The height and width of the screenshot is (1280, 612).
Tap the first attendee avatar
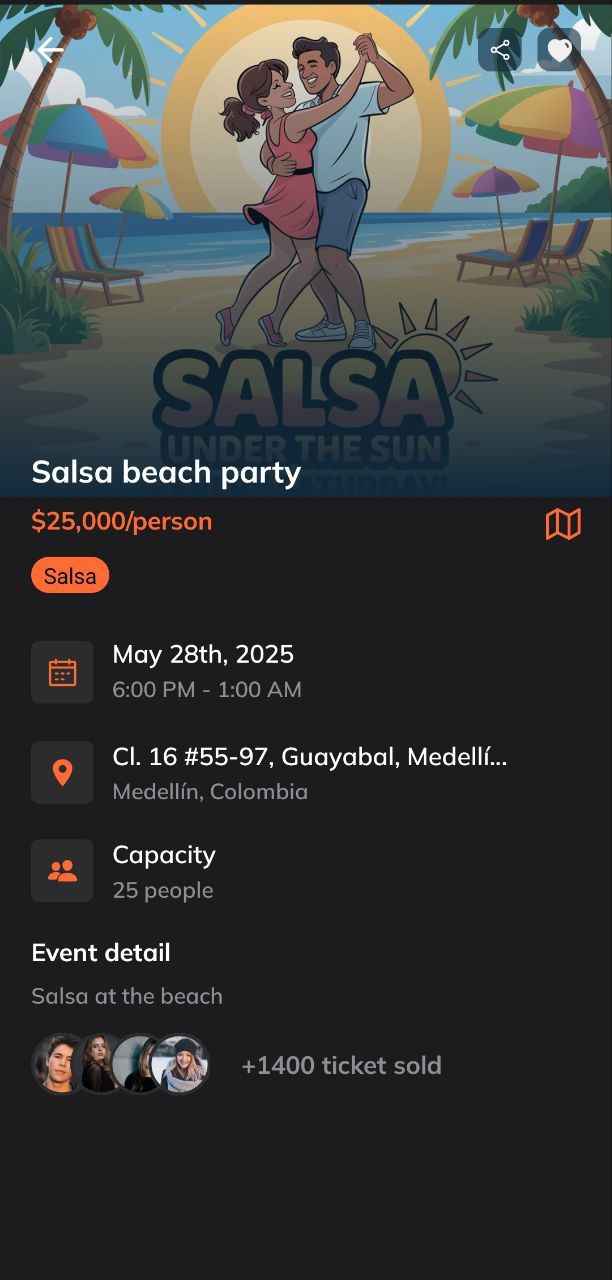click(x=58, y=1063)
